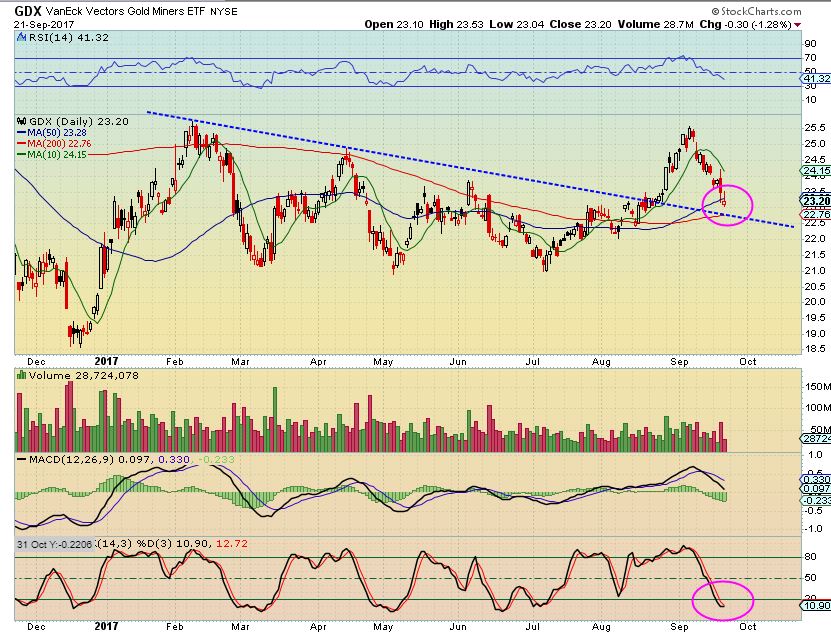
Task: Click the VanEck Vectors Gold Miners ETF name
Action: pos(125,11)
